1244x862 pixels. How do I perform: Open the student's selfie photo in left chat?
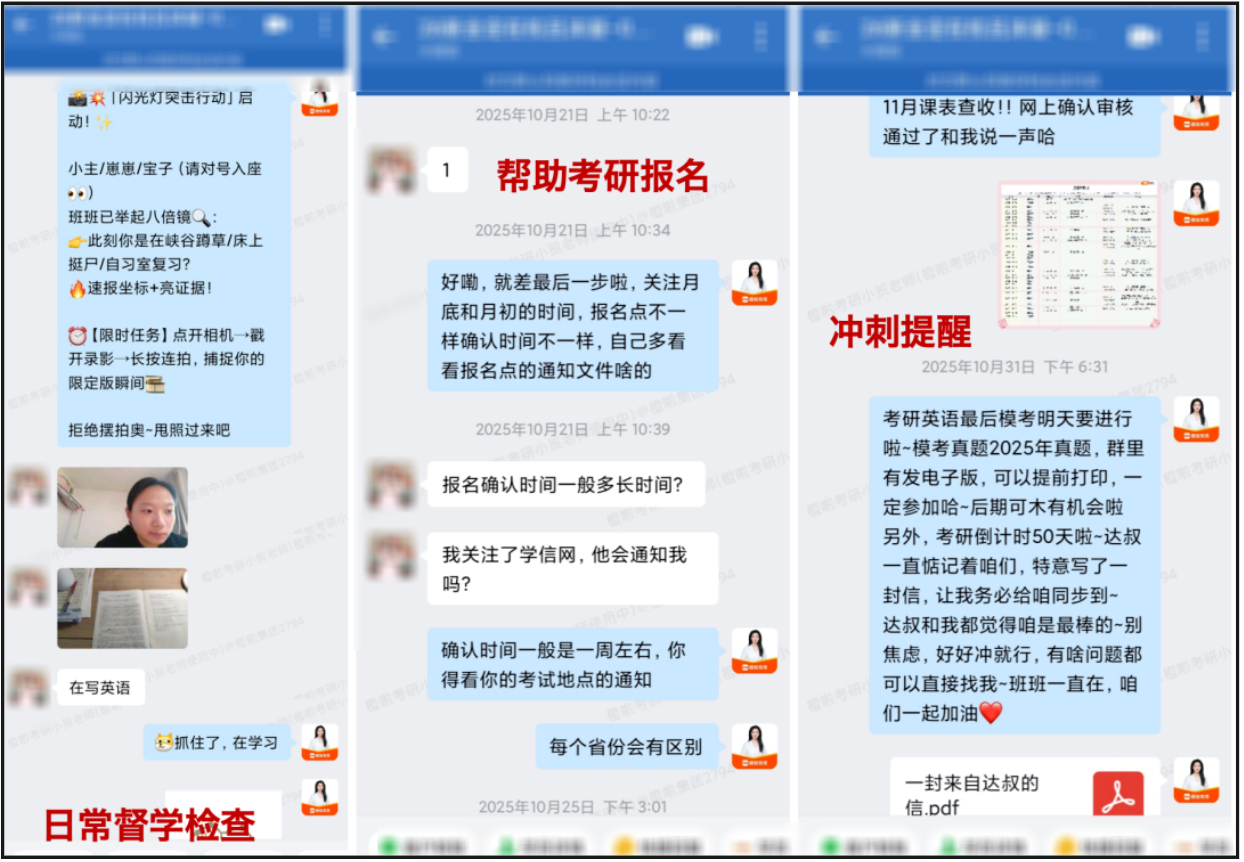click(x=122, y=507)
